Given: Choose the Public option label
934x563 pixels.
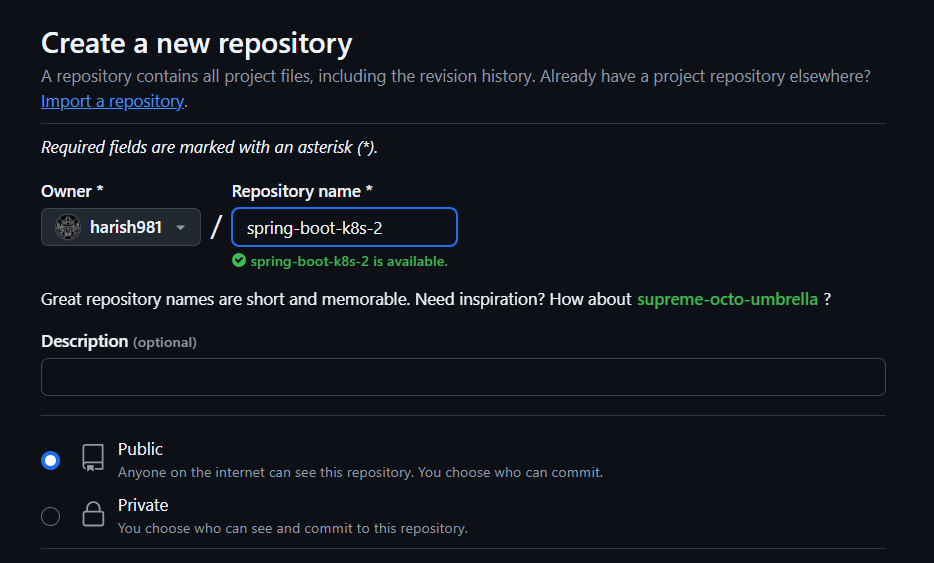Looking at the screenshot, I should tap(140, 449).
